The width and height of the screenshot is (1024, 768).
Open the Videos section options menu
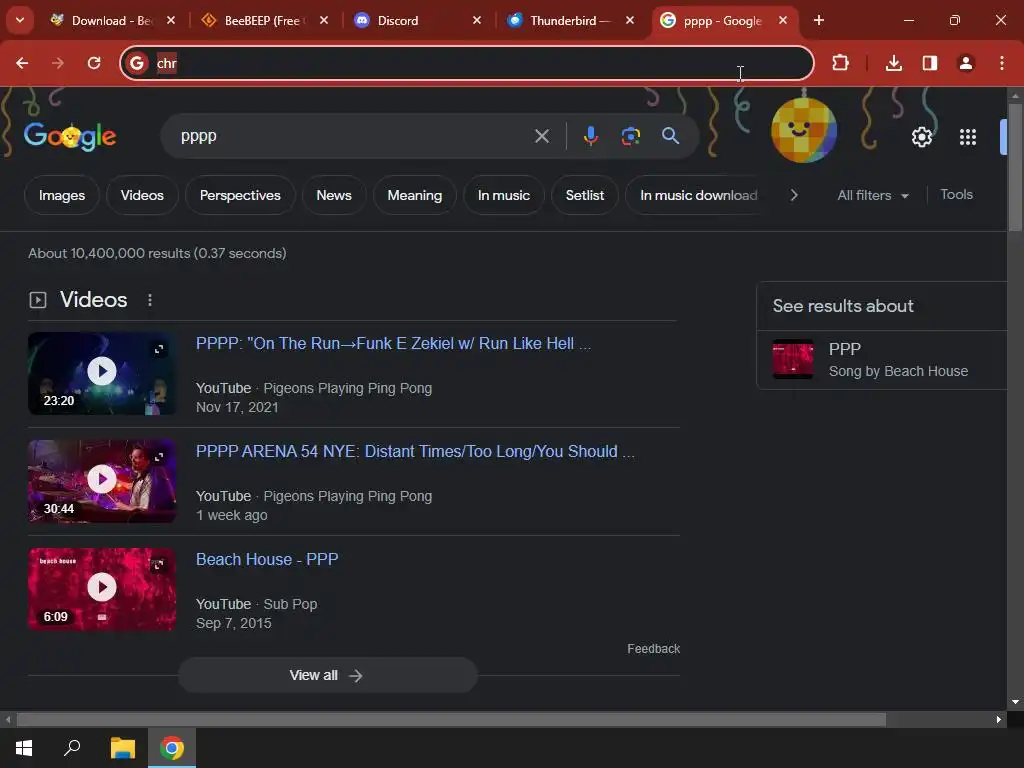(x=150, y=300)
